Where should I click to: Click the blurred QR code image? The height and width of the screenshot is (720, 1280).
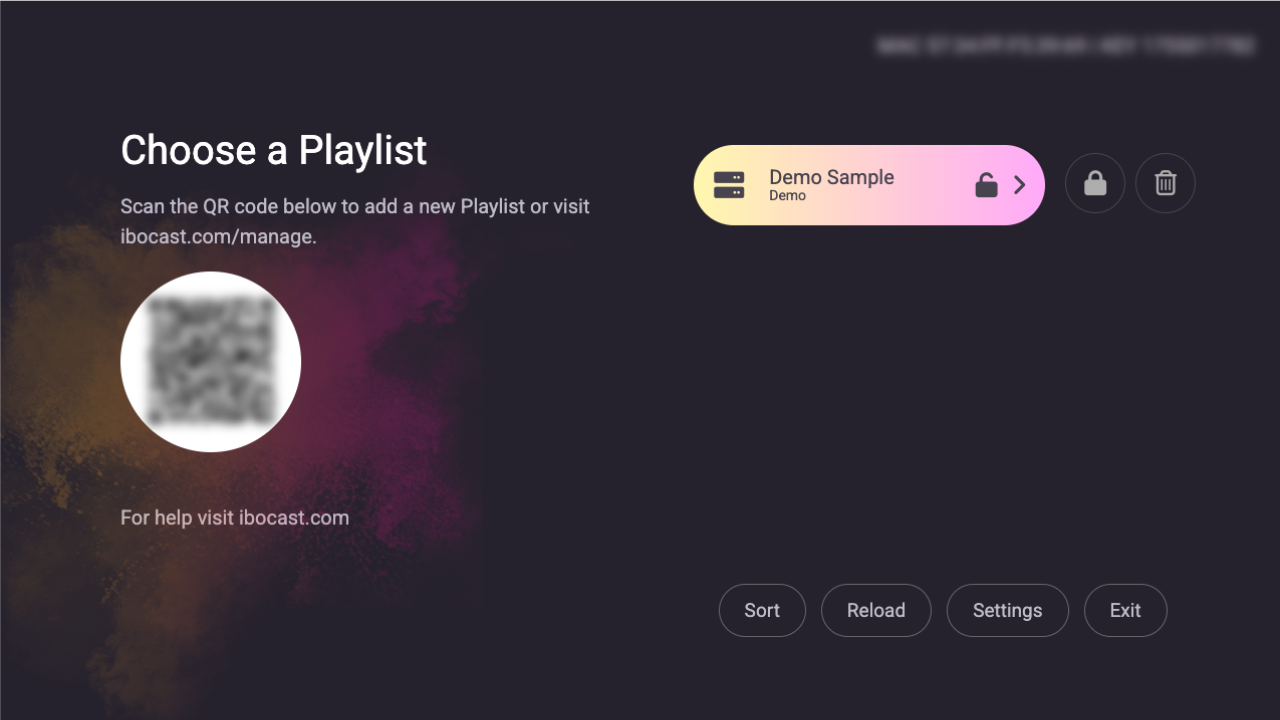[x=211, y=362]
